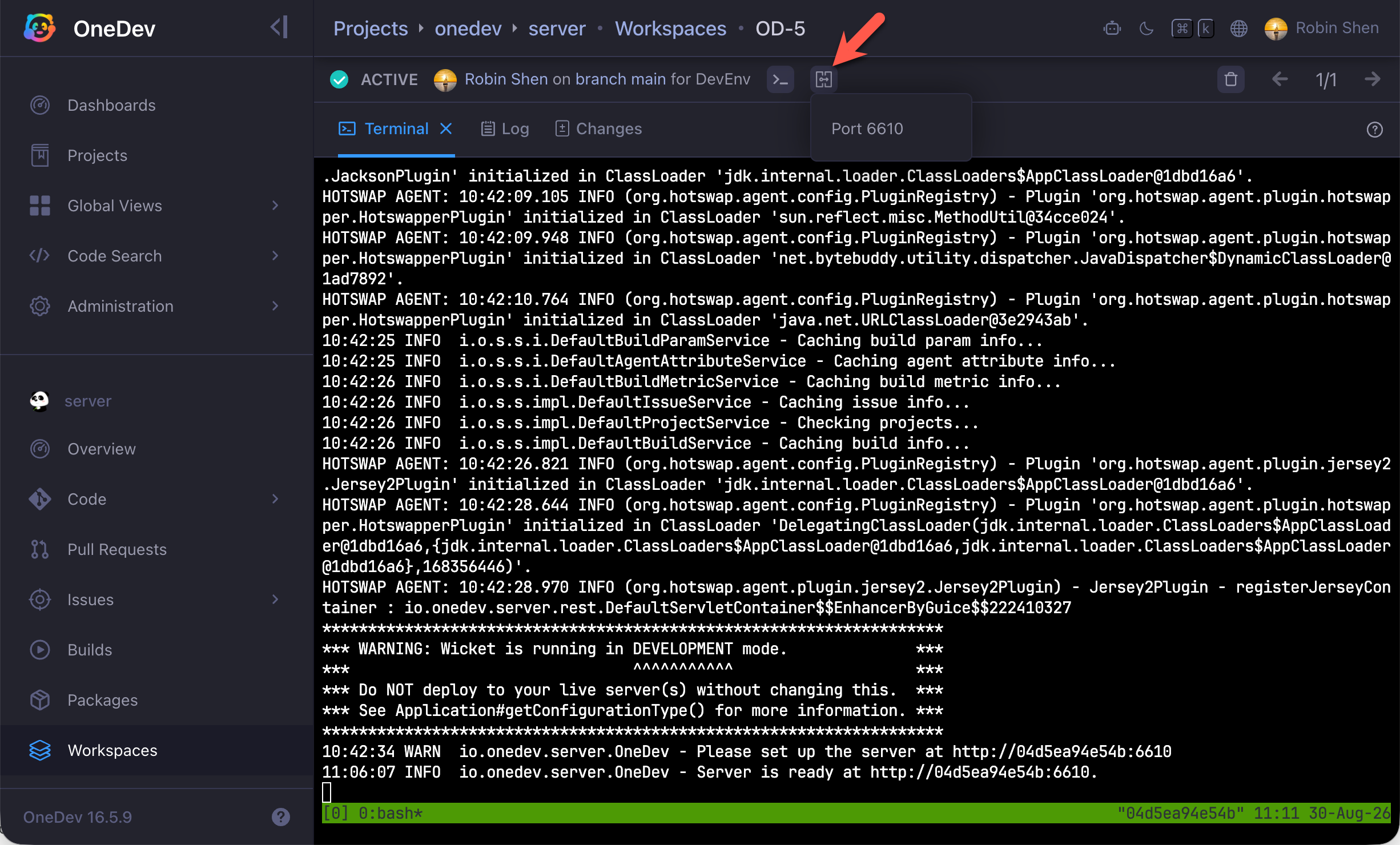
Task: Click the onedev breadcrumb link
Action: pos(468,28)
